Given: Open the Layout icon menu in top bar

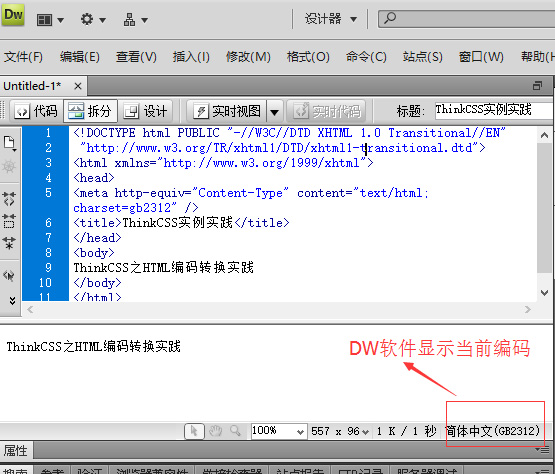Looking at the screenshot, I should 45,20.
